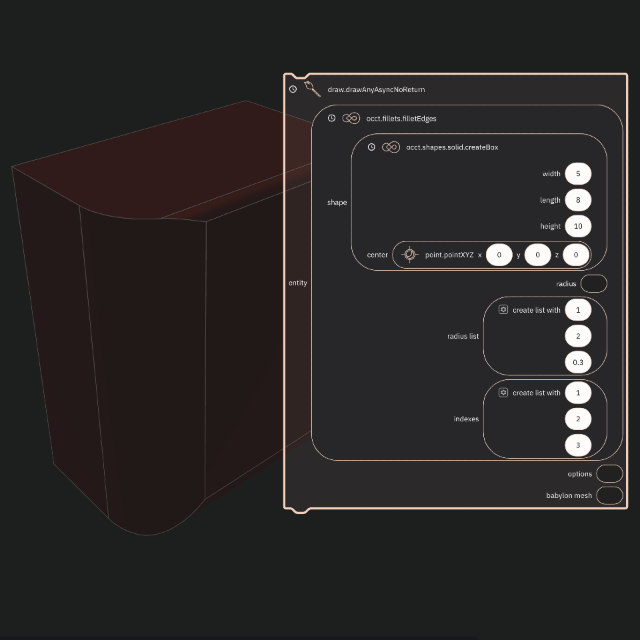Viewport: 640px width, 640px height.
Task: Click the crosshair icon on the point.pointXYZ block
Action: 409,255
